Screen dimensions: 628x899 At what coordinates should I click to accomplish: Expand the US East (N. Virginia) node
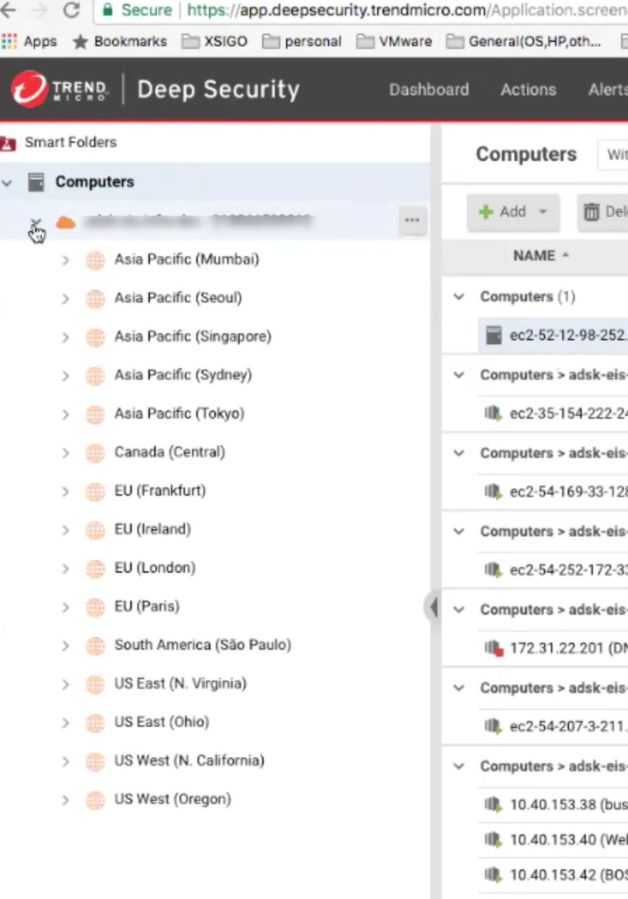[66, 685]
